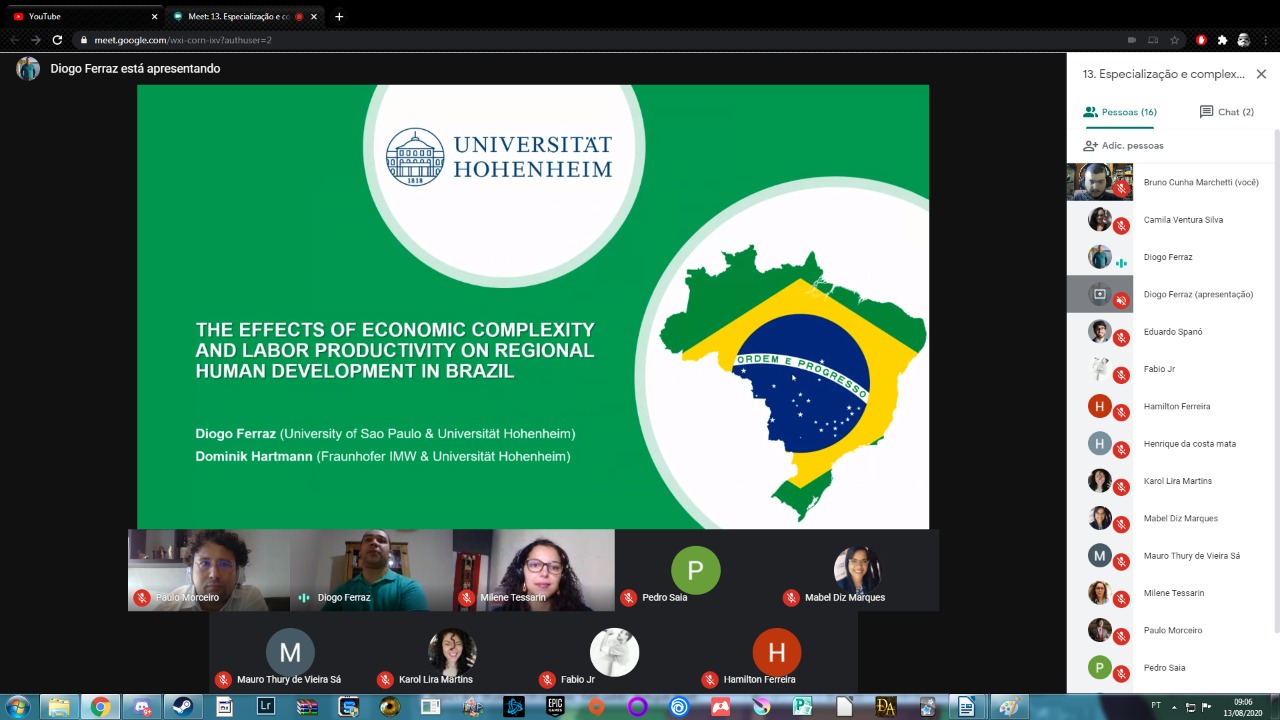1280x720 pixels.
Task: Switch to the Meet browser tab
Action: click(x=245, y=16)
